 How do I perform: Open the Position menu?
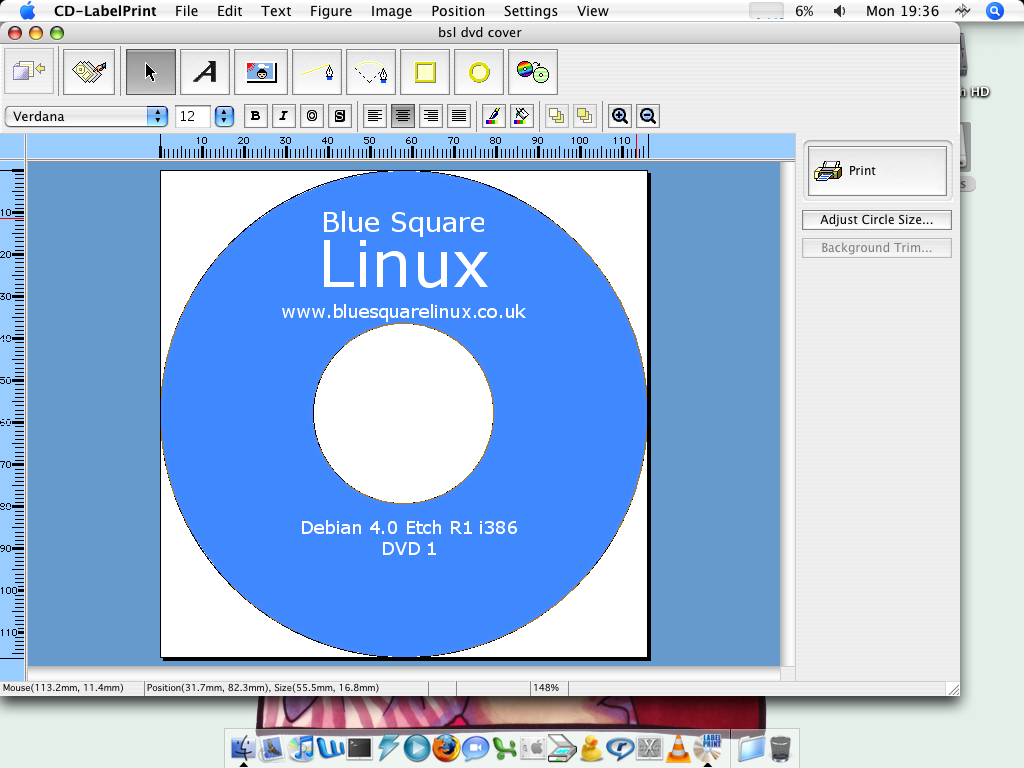[x=458, y=11]
